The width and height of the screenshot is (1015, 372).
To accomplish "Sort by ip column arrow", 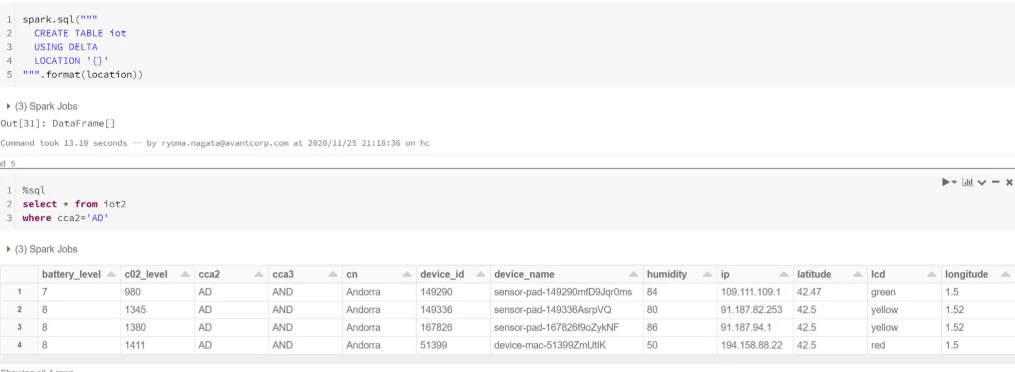I will pyautogui.click(x=783, y=274).
